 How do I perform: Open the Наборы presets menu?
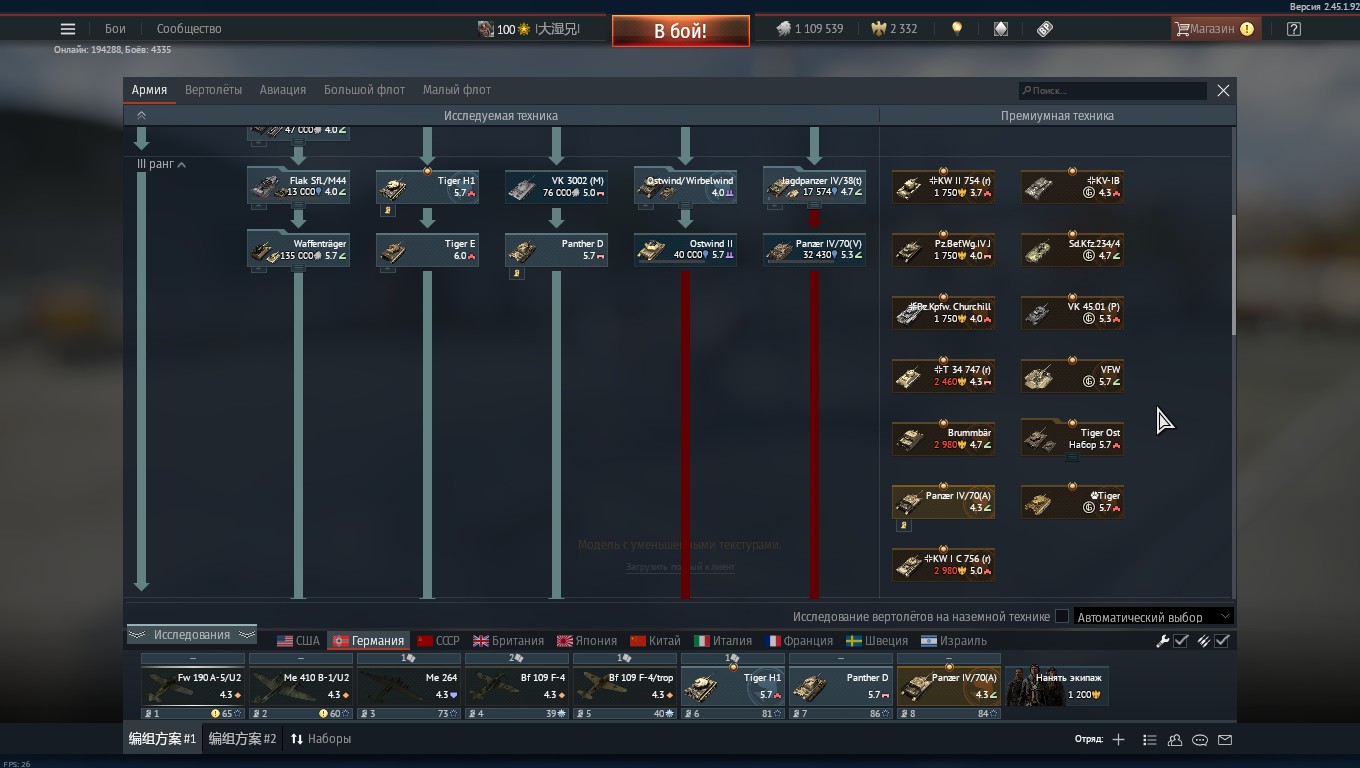[321, 739]
